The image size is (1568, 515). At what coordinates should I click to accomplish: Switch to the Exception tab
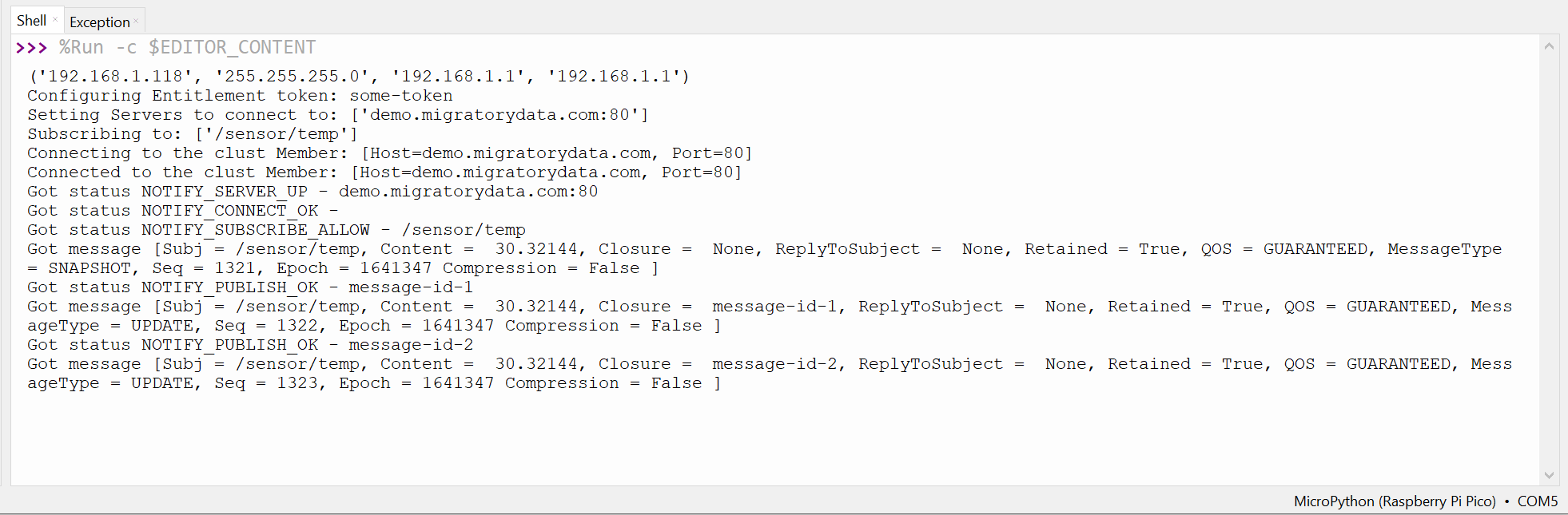coord(99,21)
